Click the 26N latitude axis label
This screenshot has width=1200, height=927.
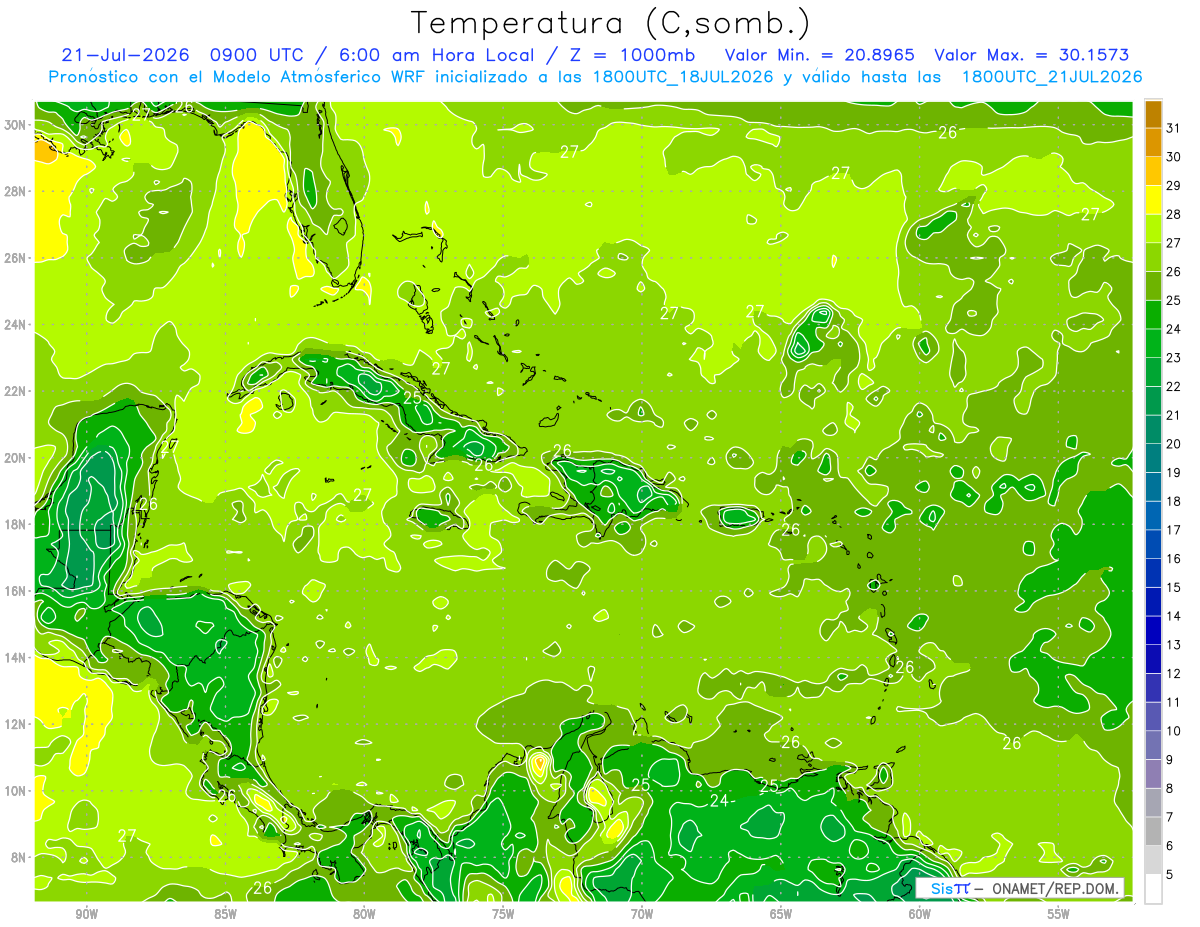[15, 258]
